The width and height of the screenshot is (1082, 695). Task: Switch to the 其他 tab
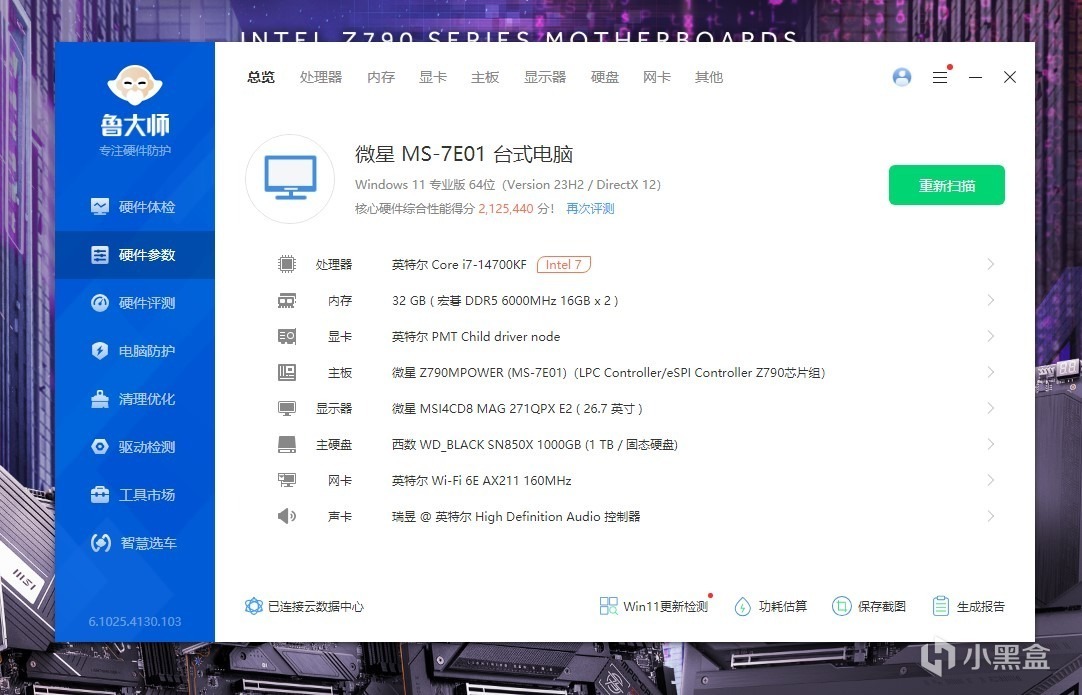pyautogui.click(x=709, y=77)
